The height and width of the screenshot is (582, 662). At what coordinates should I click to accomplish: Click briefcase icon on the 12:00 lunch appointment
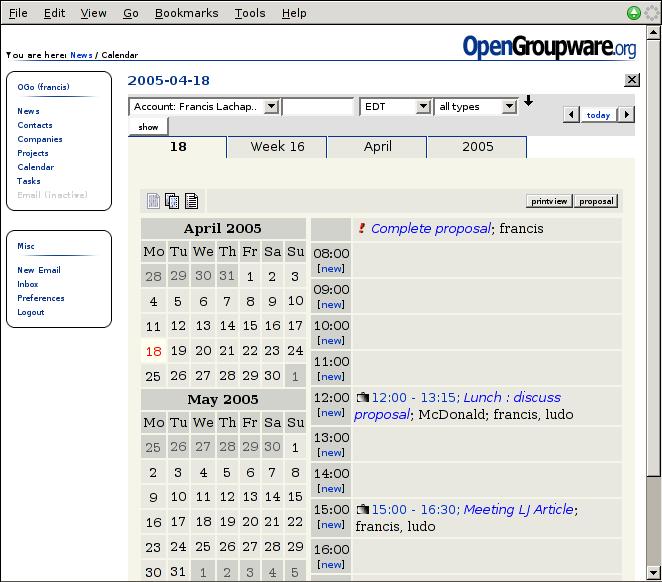coord(363,398)
